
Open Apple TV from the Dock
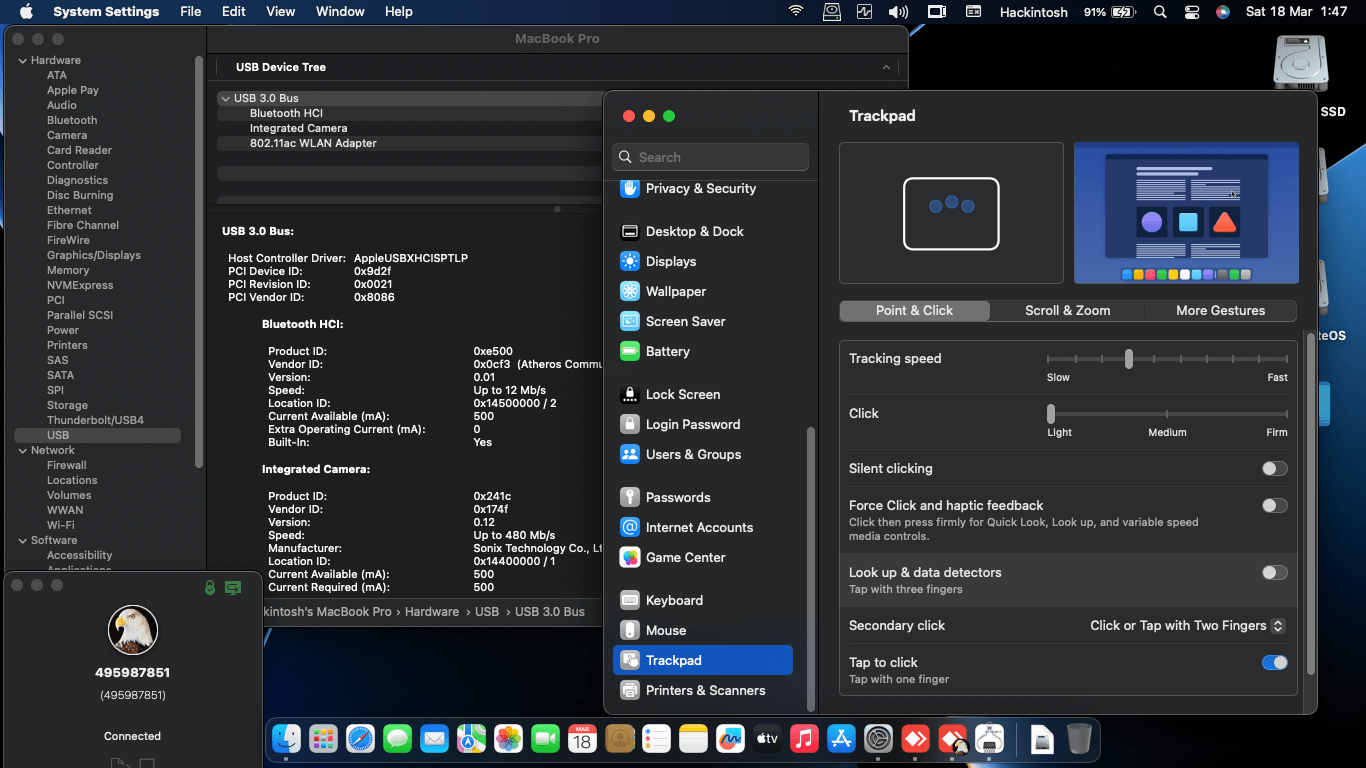coord(767,739)
